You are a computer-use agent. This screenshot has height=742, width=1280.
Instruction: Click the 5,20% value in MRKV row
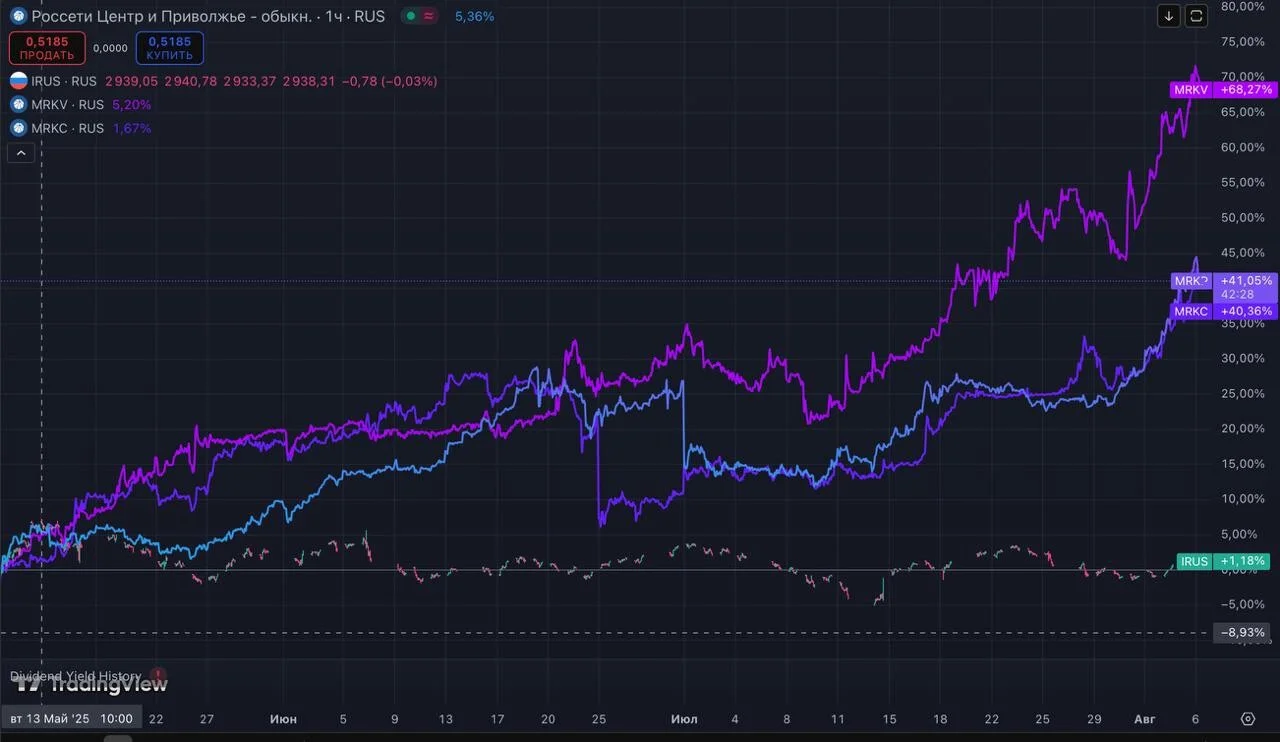[131, 104]
